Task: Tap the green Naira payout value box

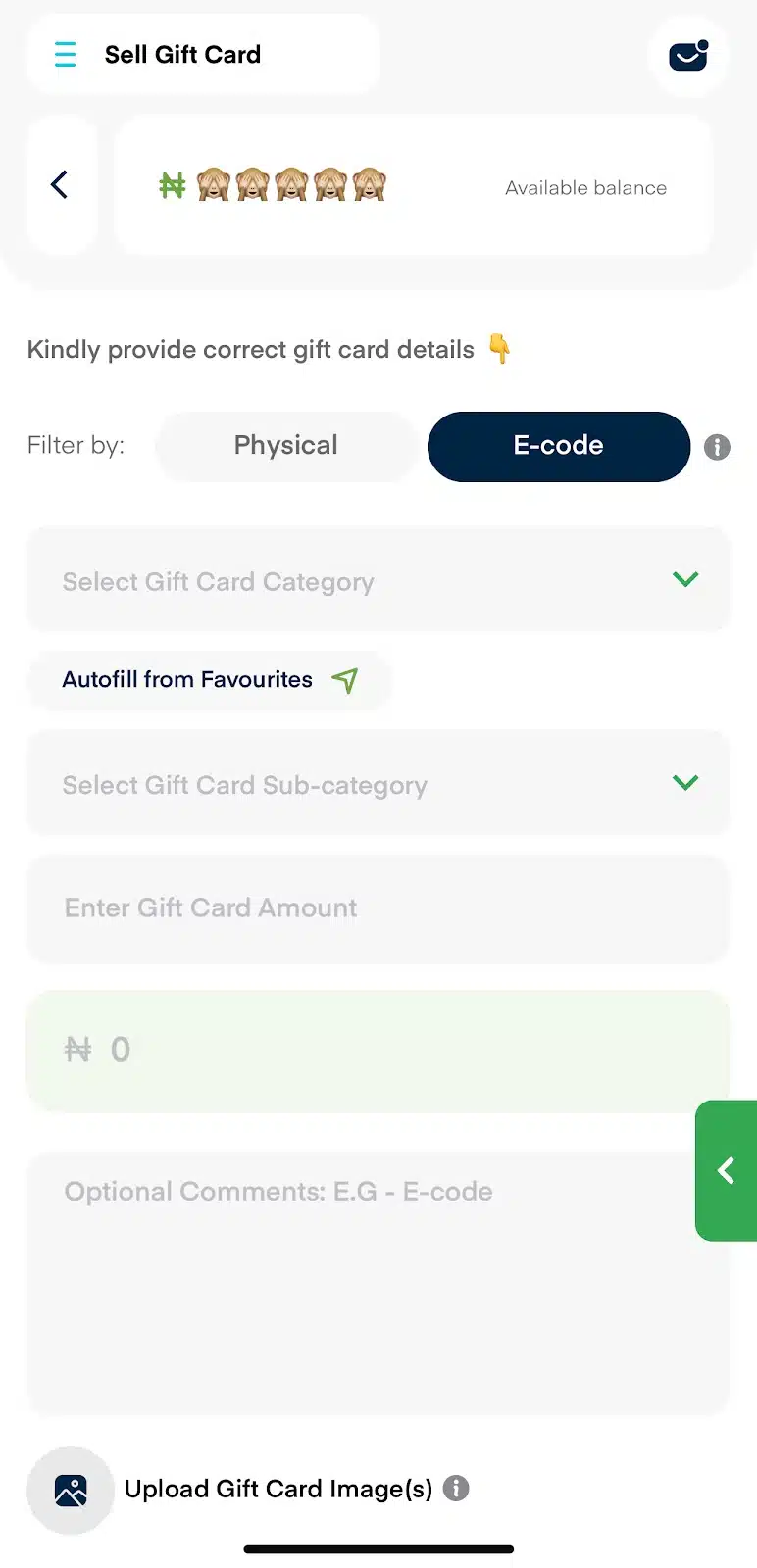Action: tap(378, 1050)
